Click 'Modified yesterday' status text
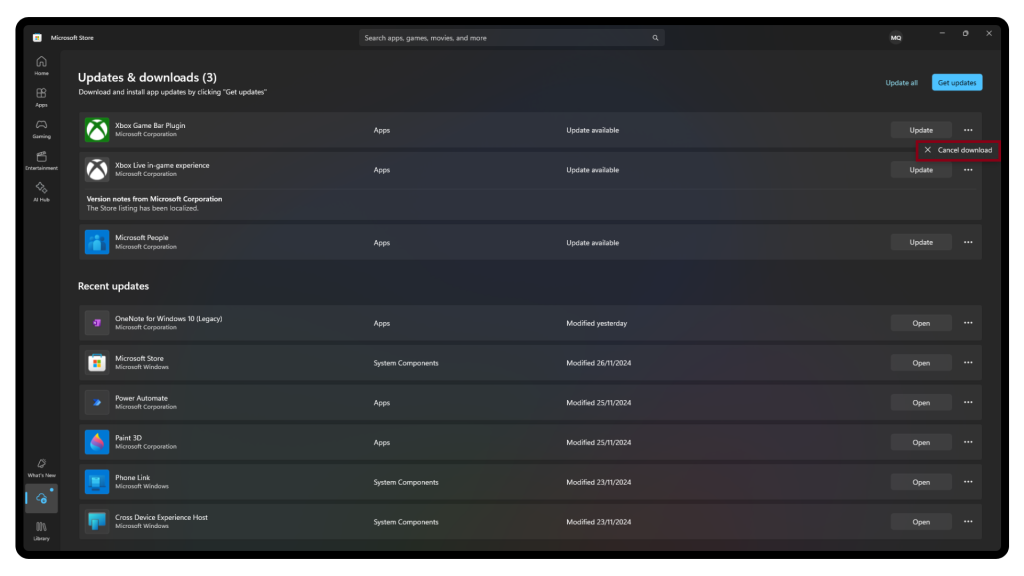Screen dimensions: 1024x576 point(596,323)
